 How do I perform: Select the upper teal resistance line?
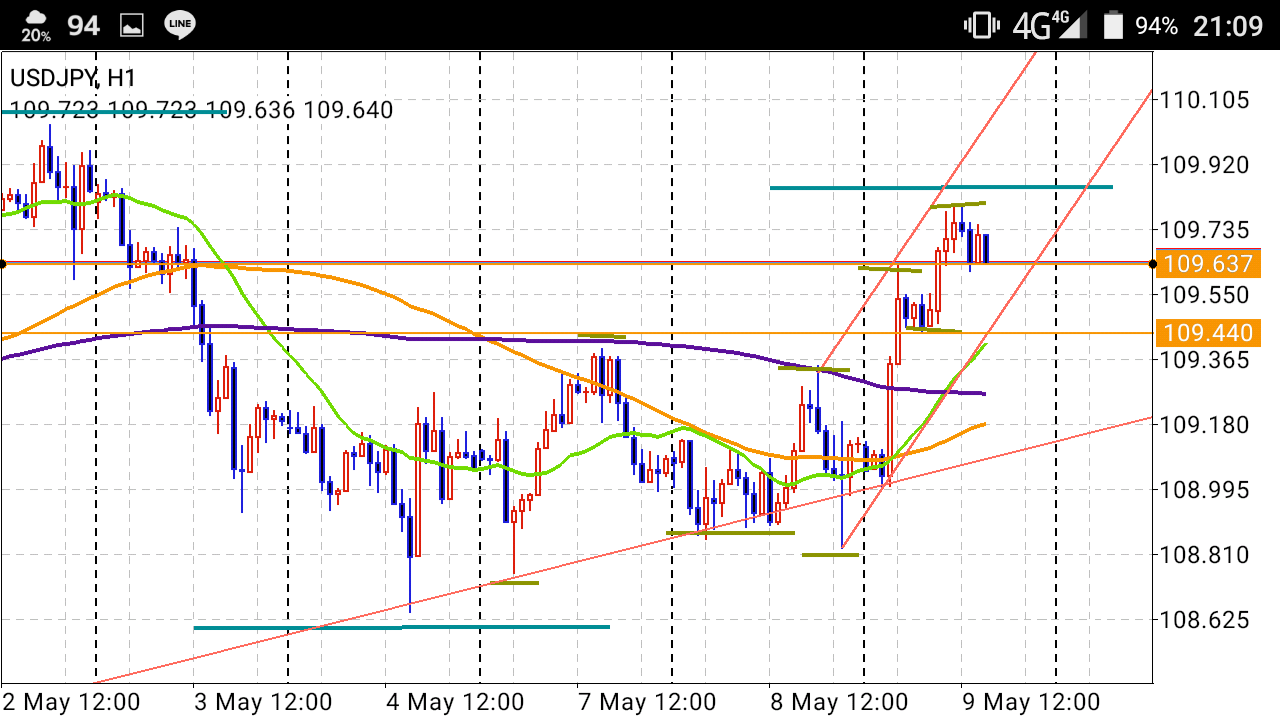pos(941,187)
